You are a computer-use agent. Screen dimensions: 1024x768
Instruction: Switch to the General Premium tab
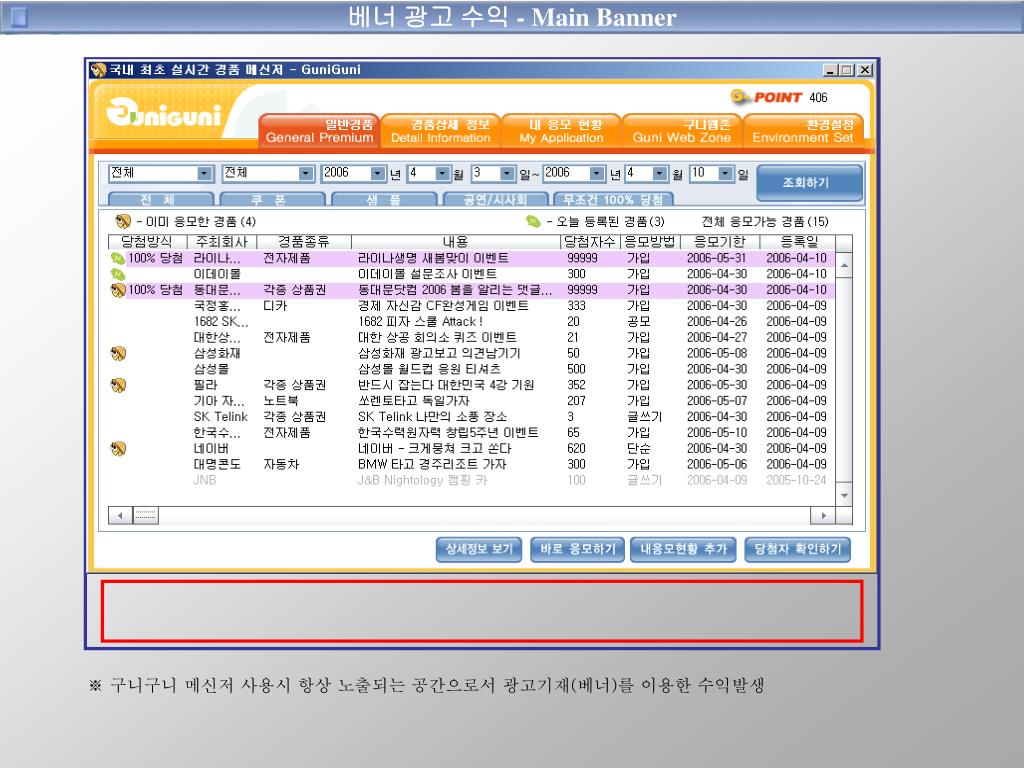coord(319,131)
